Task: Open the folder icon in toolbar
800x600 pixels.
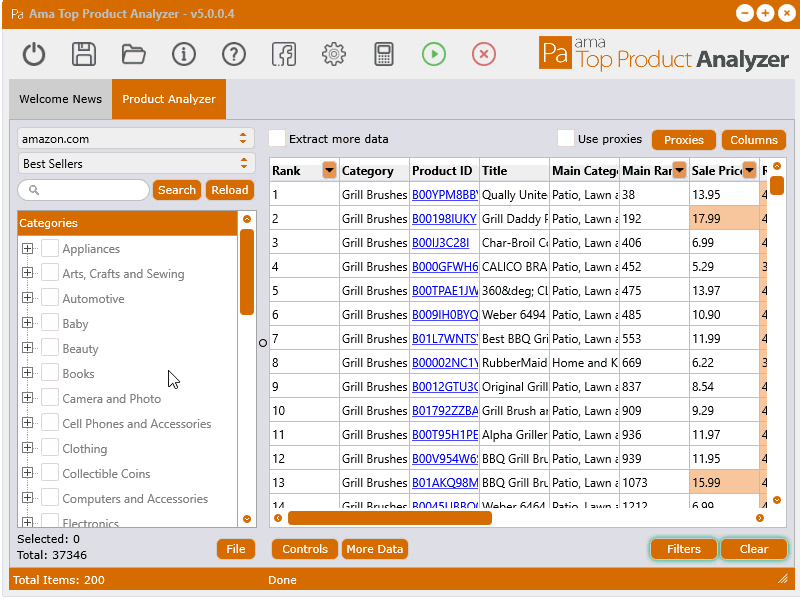Action: pos(134,54)
